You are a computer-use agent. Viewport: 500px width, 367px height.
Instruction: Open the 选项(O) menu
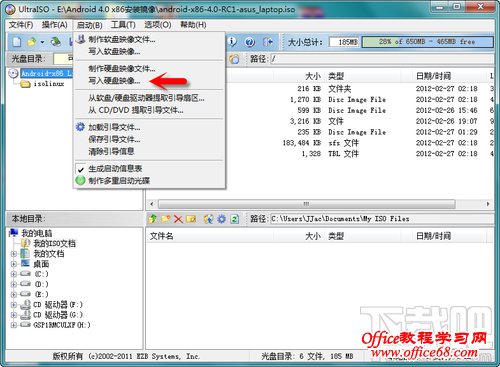point(158,25)
